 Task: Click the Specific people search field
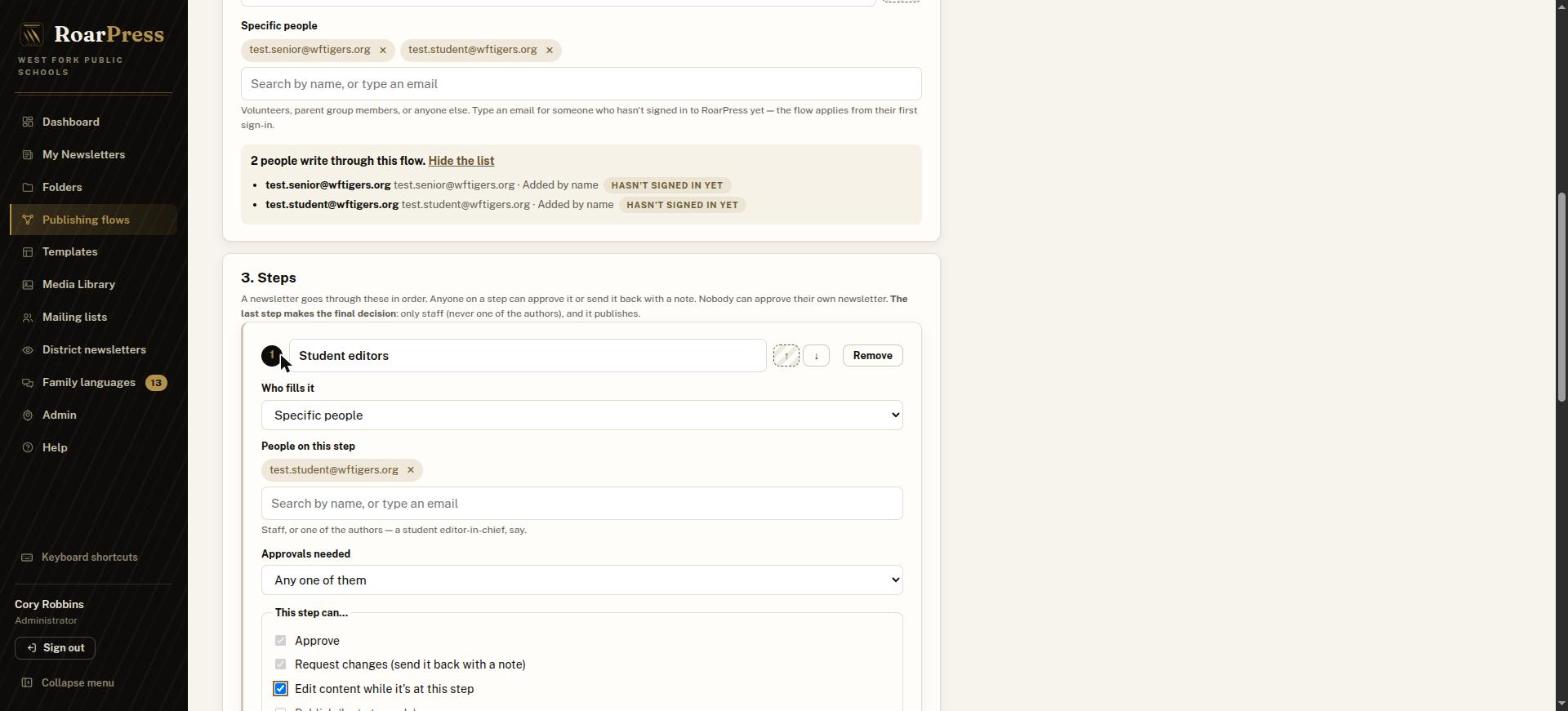pos(581,84)
